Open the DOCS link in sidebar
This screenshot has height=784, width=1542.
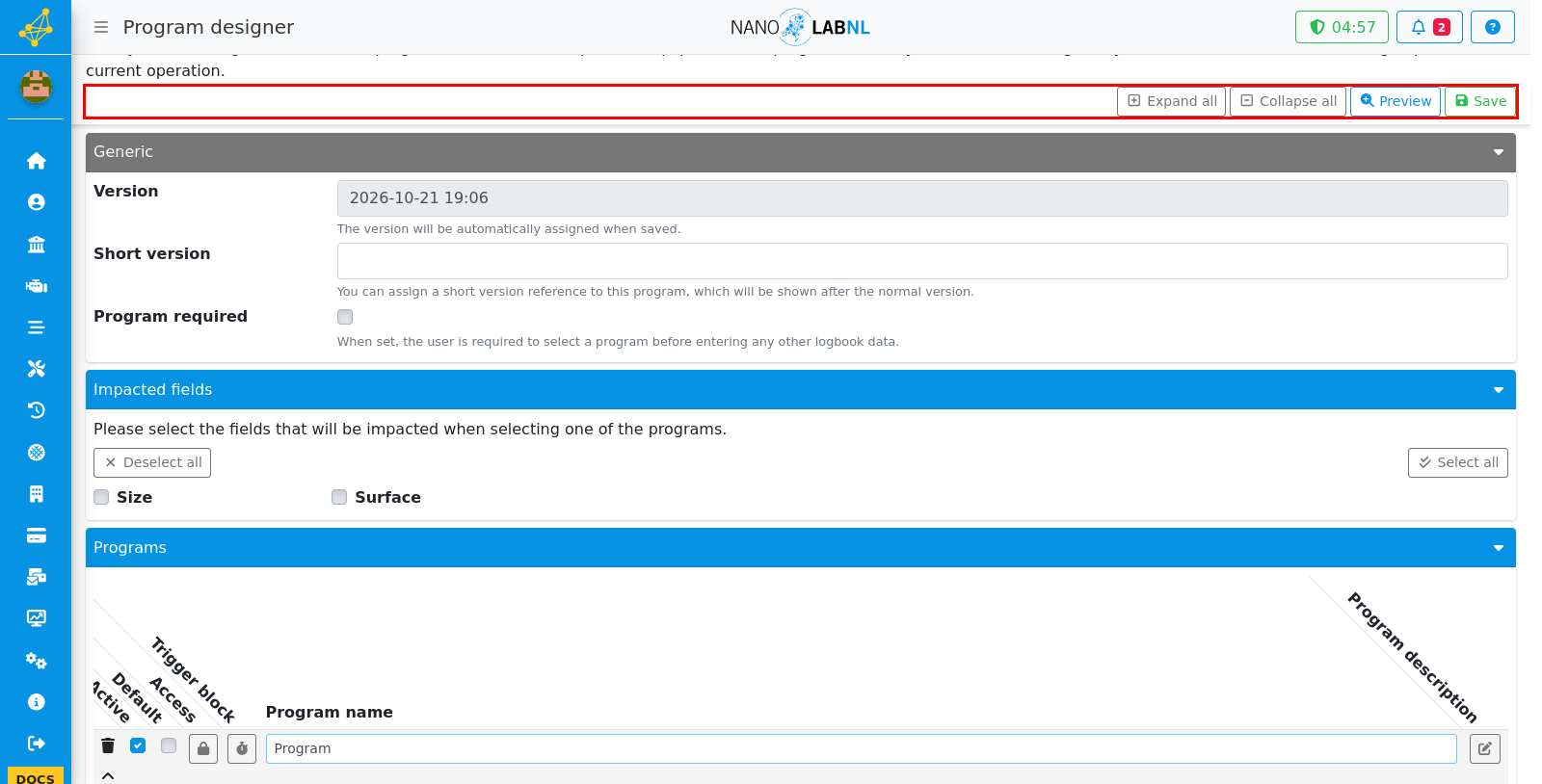36,776
